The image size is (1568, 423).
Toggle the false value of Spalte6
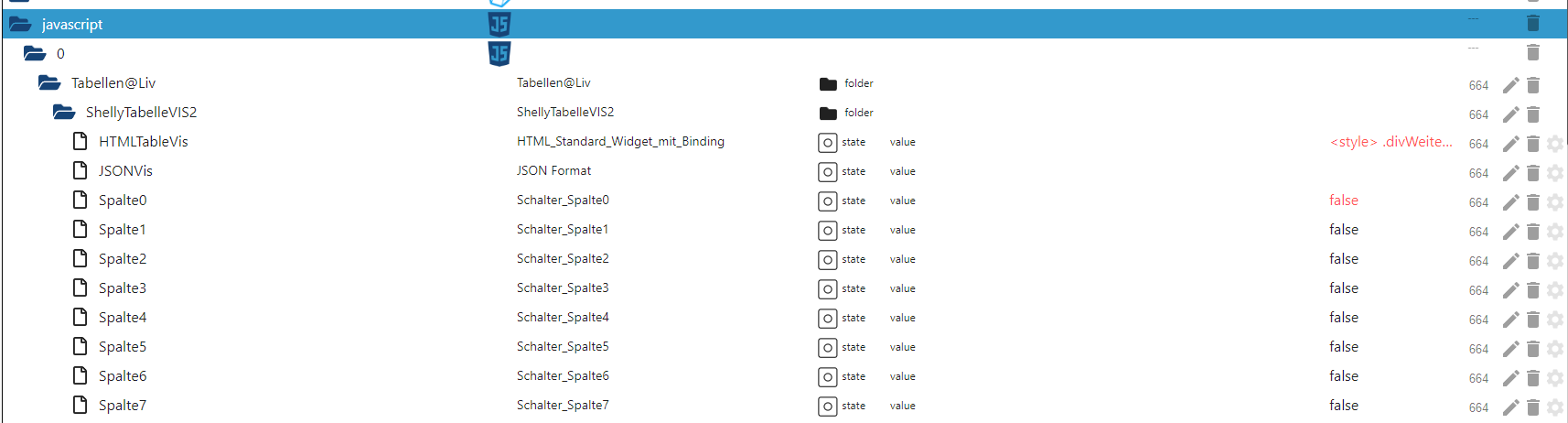point(1343,376)
